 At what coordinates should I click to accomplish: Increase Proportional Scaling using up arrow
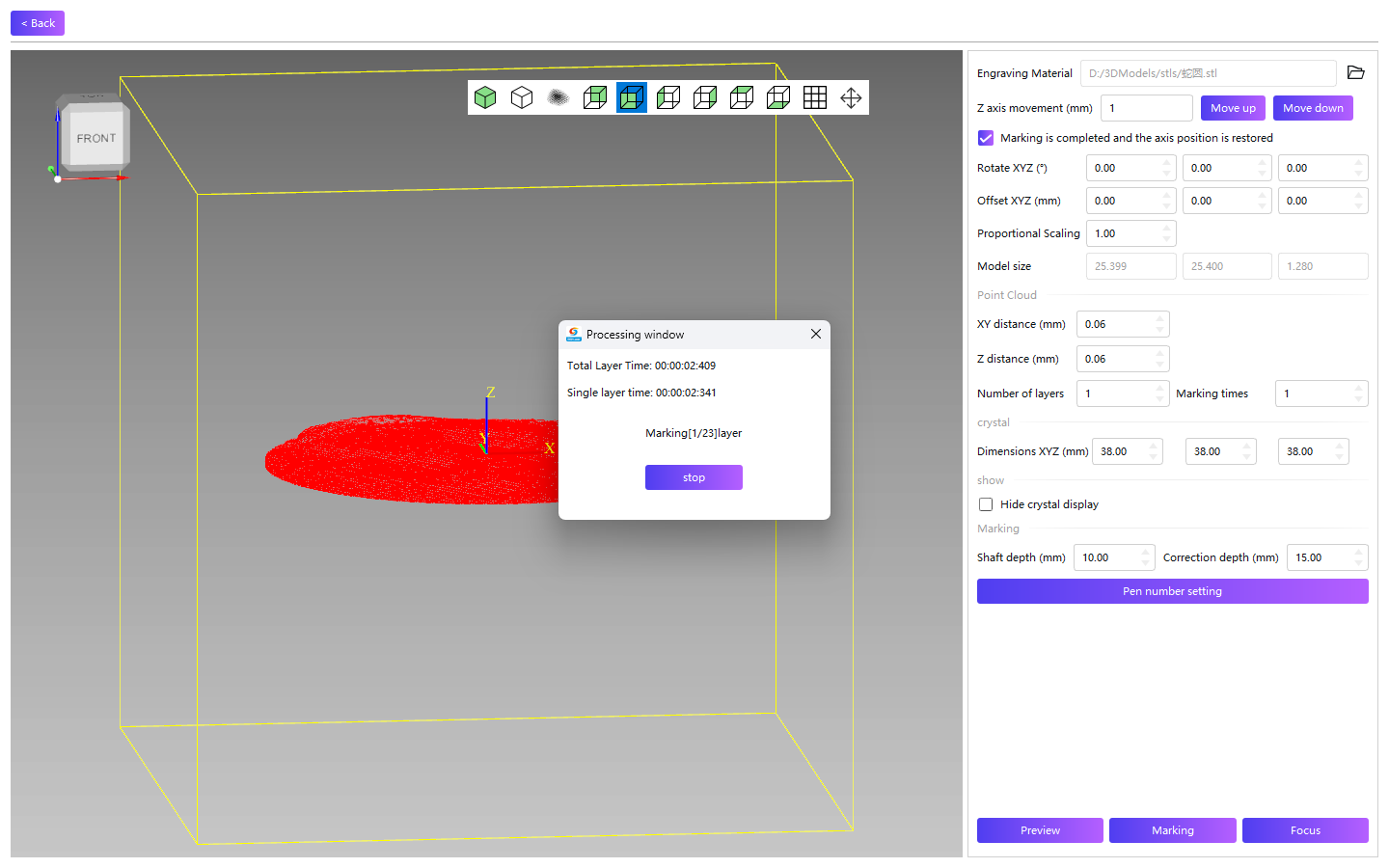coord(1167,229)
